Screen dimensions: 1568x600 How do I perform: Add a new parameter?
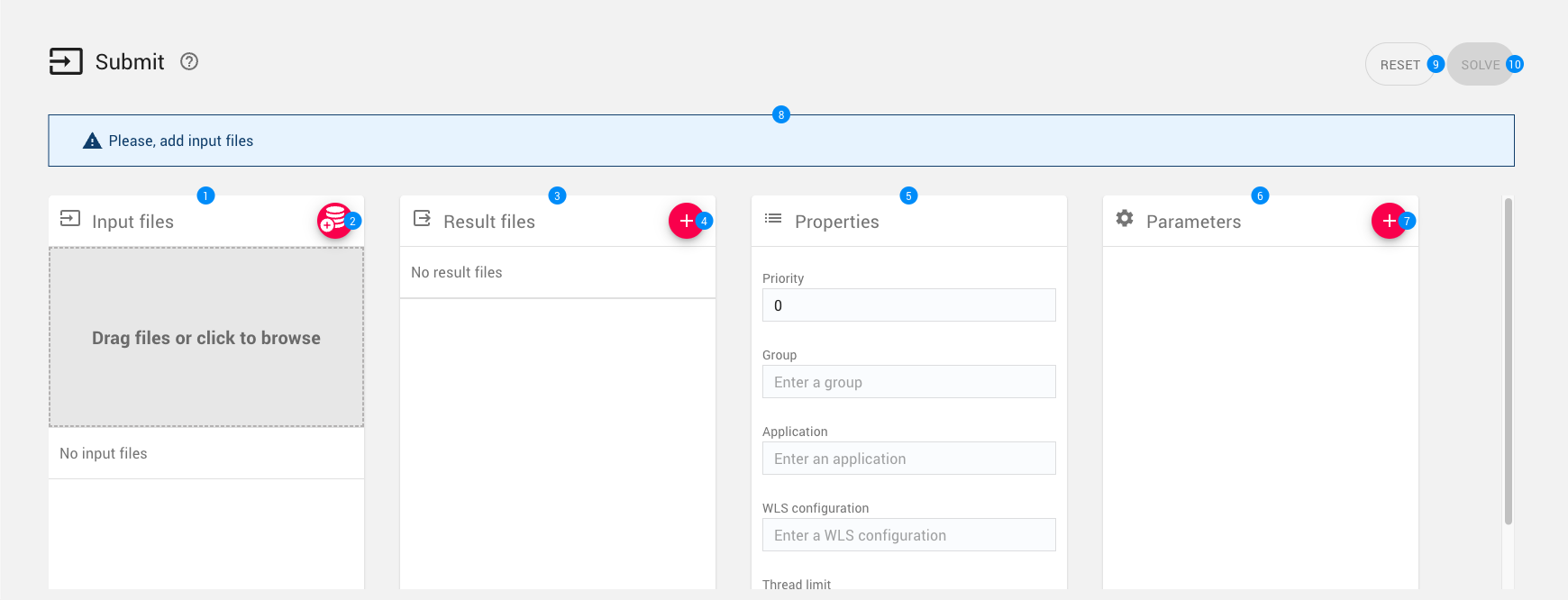pyautogui.click(x=1388, y=221)
